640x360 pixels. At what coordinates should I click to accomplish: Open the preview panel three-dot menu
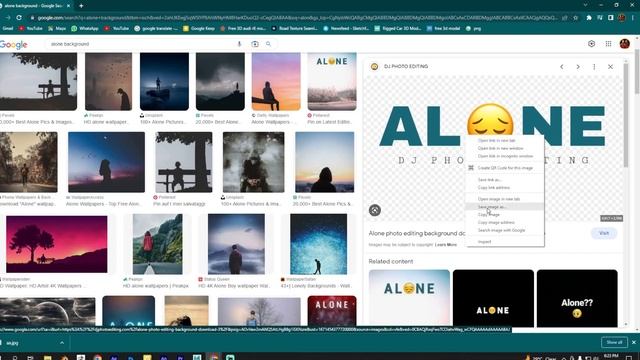coord(594,67)
